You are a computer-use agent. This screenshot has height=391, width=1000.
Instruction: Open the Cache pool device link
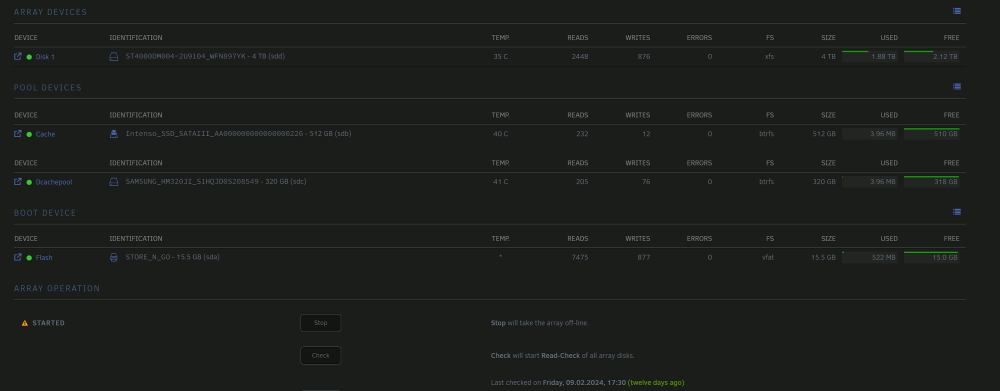45,135
